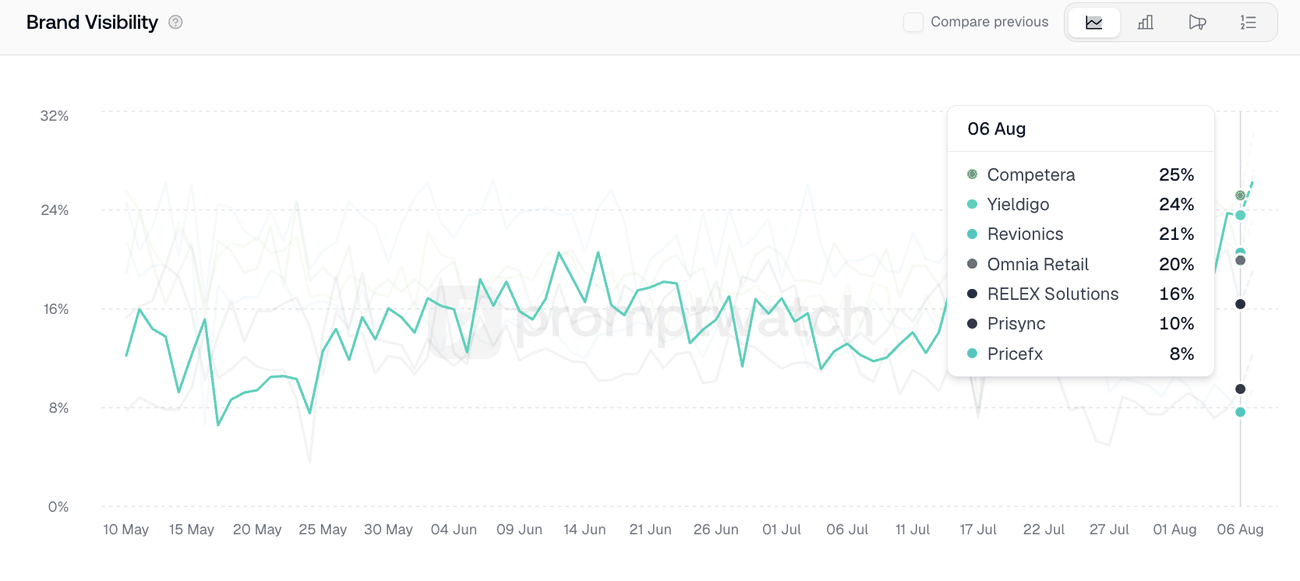Click the 01 Aug x-axis label

coord(1174,530)
